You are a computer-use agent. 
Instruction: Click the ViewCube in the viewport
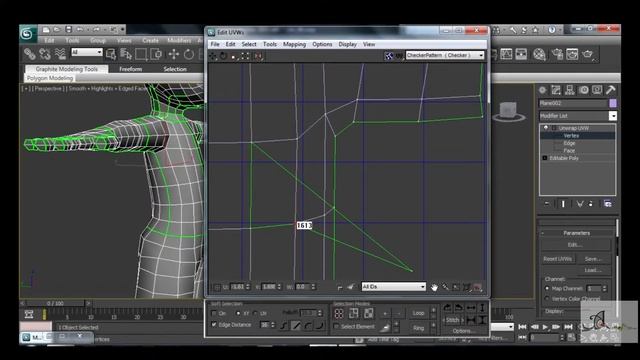[509, 111]
